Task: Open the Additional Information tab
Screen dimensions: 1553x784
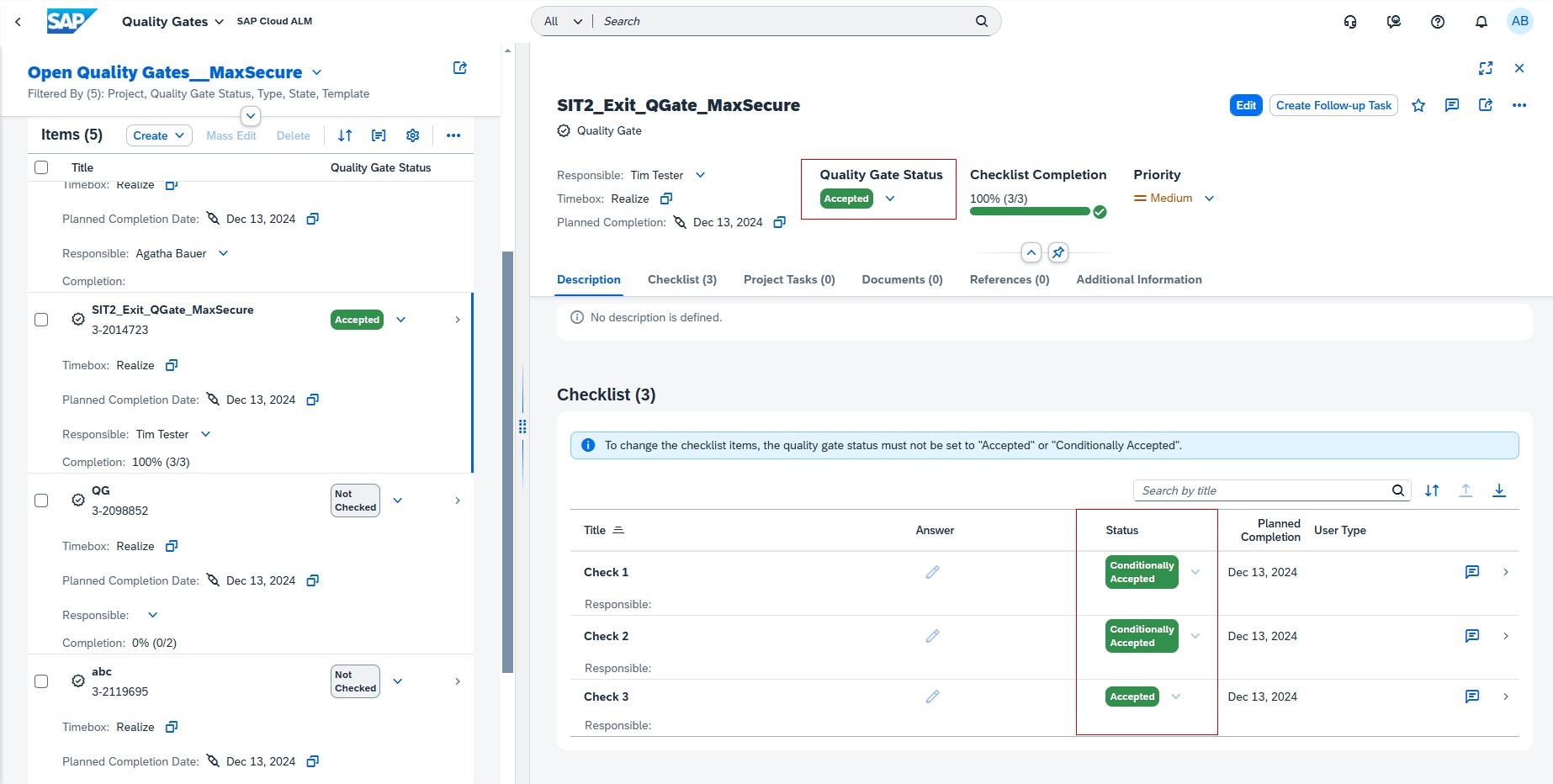Action: pyautogui.click(x=1138, y=279)
